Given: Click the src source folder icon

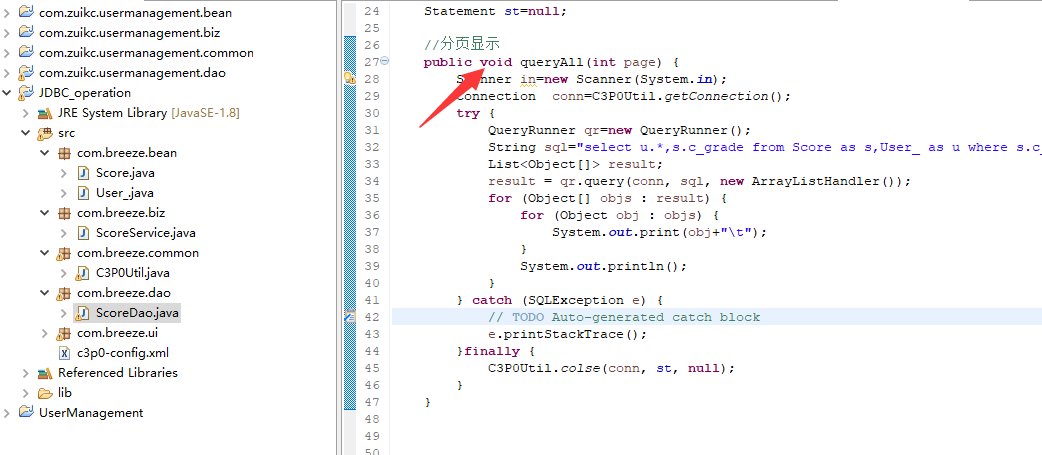Looking at the screenshot, I should coord(45,133).
